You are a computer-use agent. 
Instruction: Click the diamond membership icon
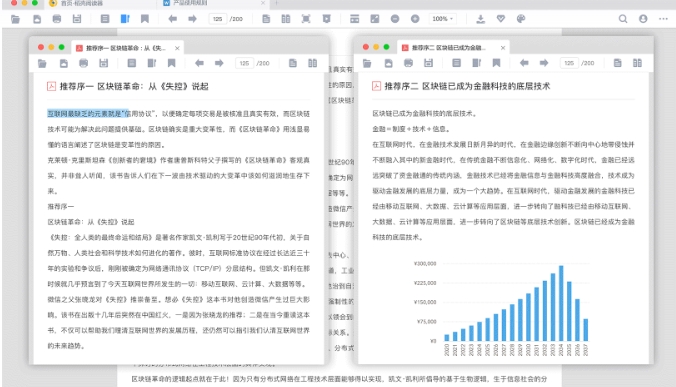[x=501, y=19]
